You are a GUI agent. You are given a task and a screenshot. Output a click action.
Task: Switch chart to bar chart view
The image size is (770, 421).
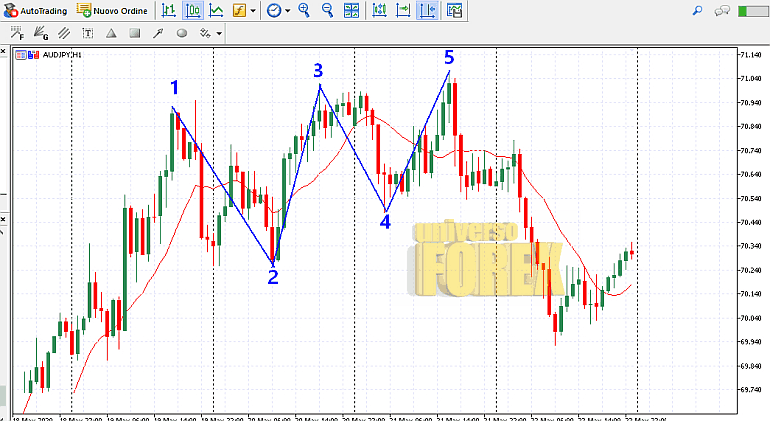coord(168,11)
